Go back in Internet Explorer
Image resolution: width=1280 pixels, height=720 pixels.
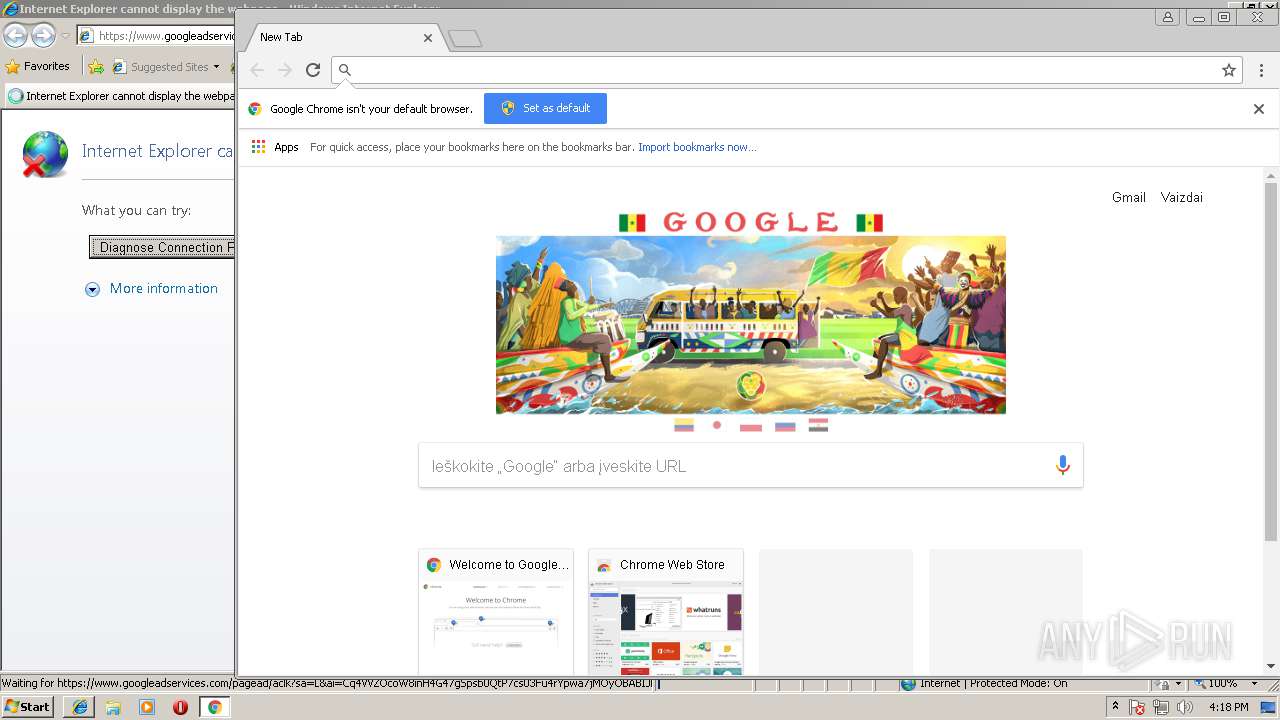point(15,36)
